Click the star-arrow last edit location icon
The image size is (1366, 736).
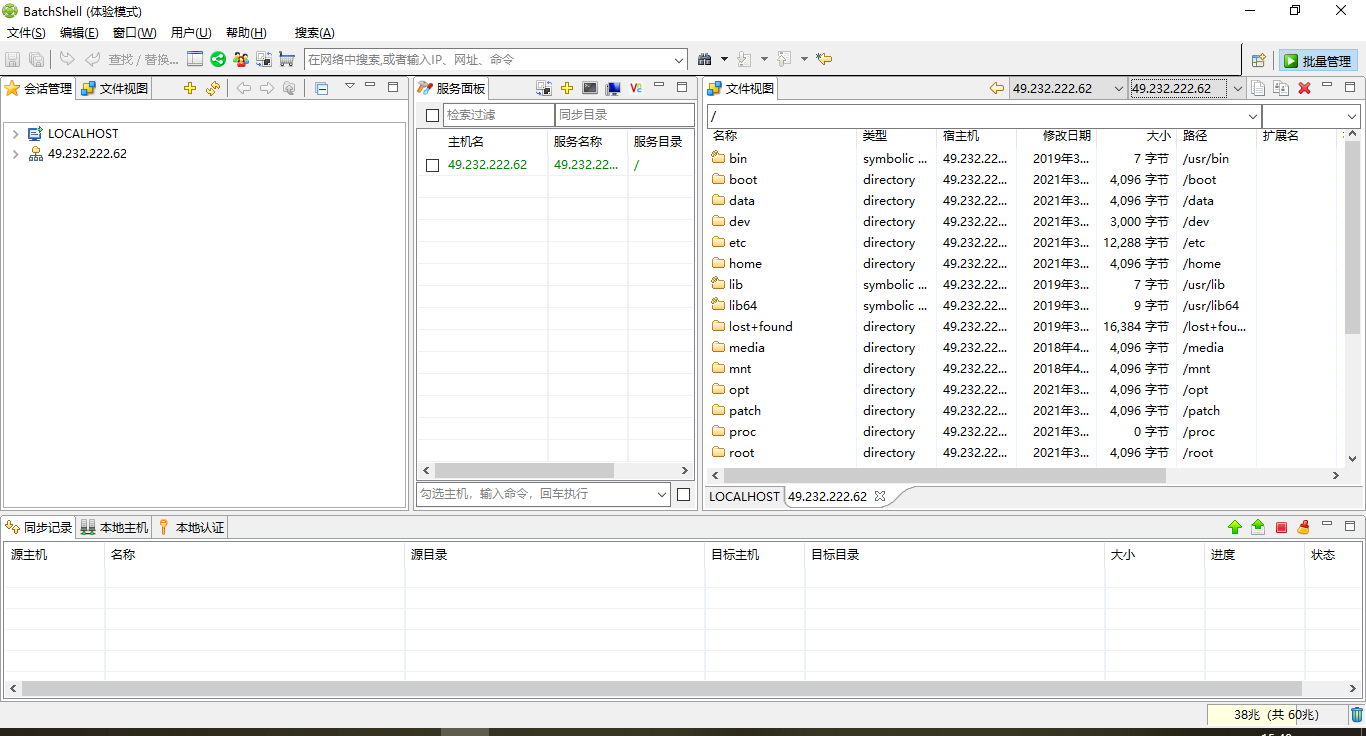[824, 60]
